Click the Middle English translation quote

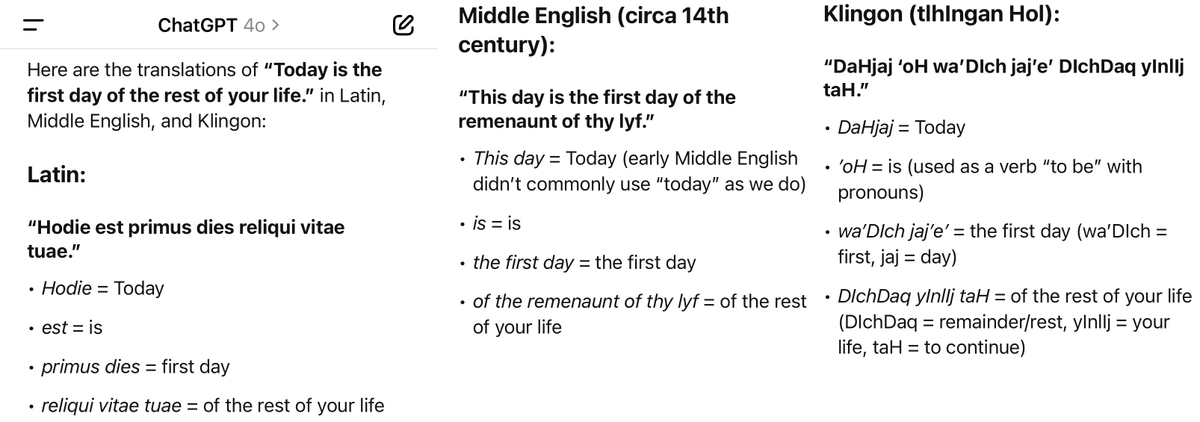(596, 110)
